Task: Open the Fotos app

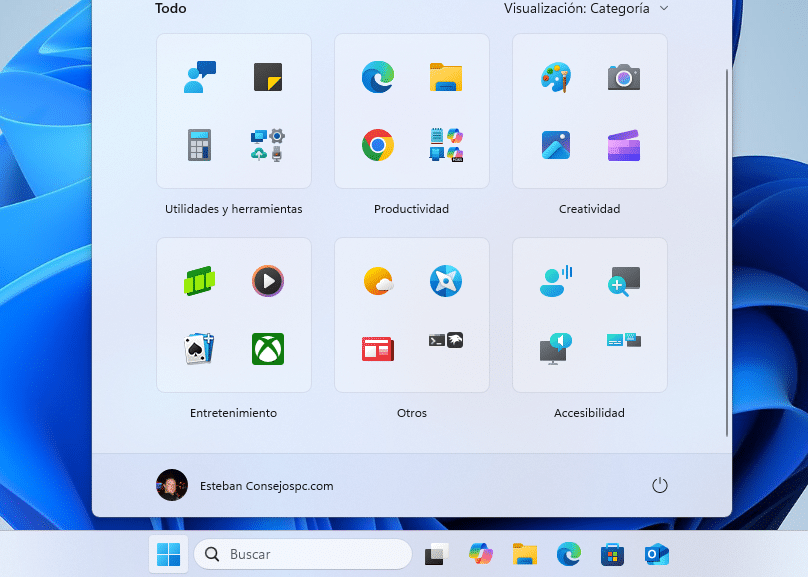Action: coord(556,145)
